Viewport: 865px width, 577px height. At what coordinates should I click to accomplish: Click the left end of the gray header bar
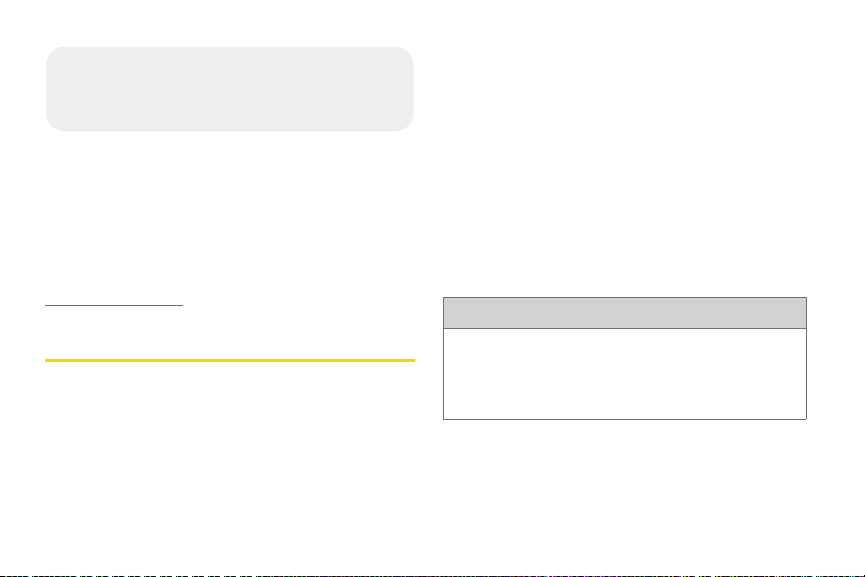pyautogui.click(x=448, y=313)
